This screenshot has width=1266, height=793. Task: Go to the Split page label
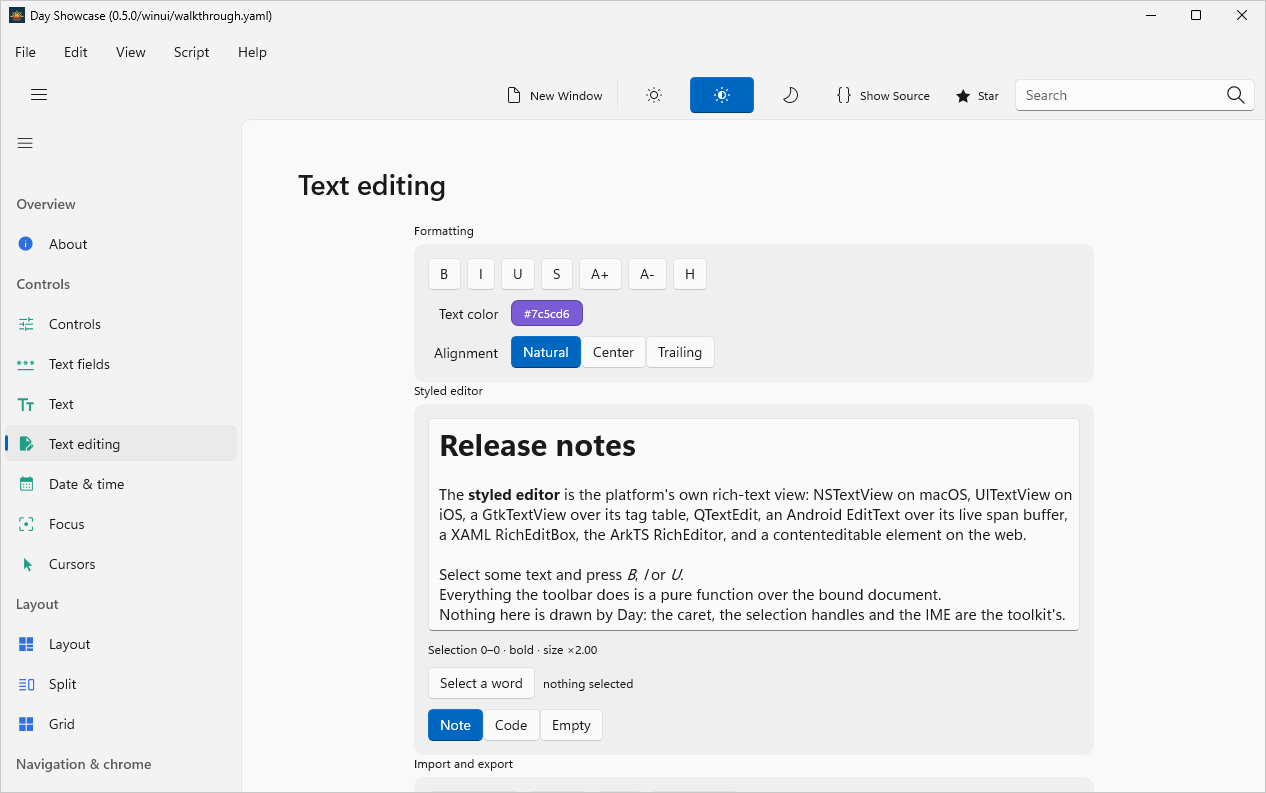63,684
